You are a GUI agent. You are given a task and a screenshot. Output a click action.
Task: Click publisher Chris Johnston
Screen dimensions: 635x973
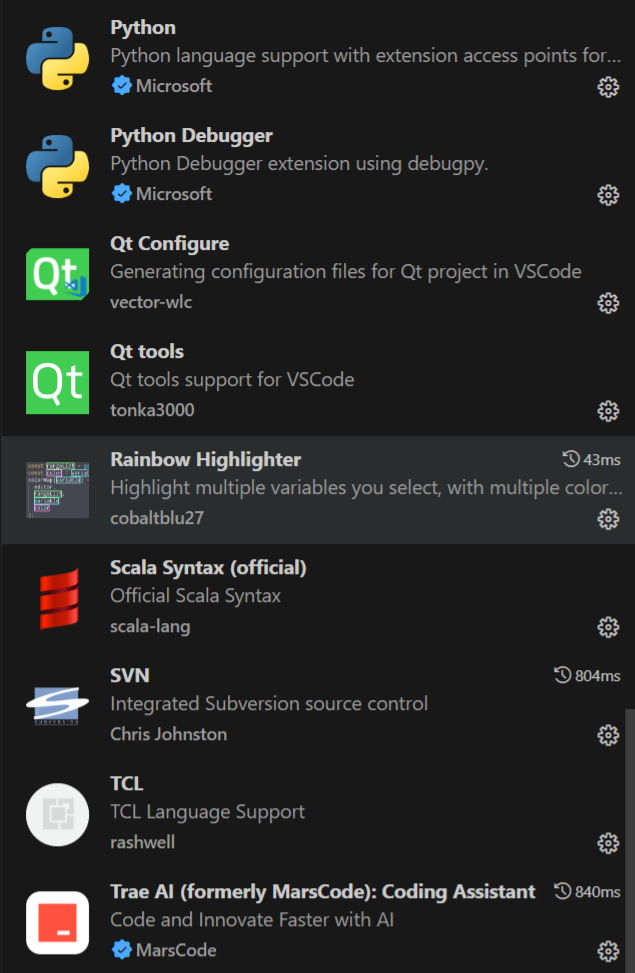168,734
